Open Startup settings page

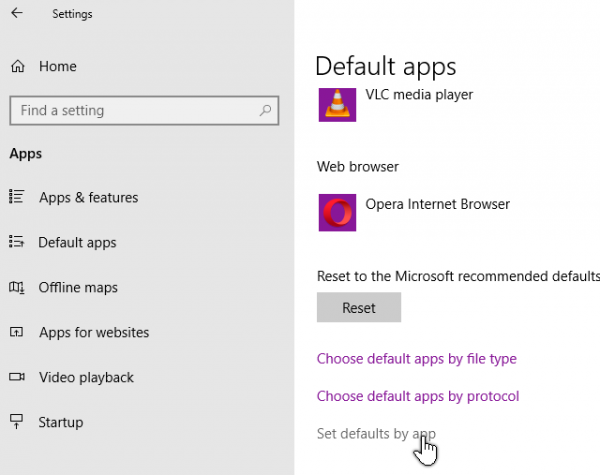click(x=60, y=423)
